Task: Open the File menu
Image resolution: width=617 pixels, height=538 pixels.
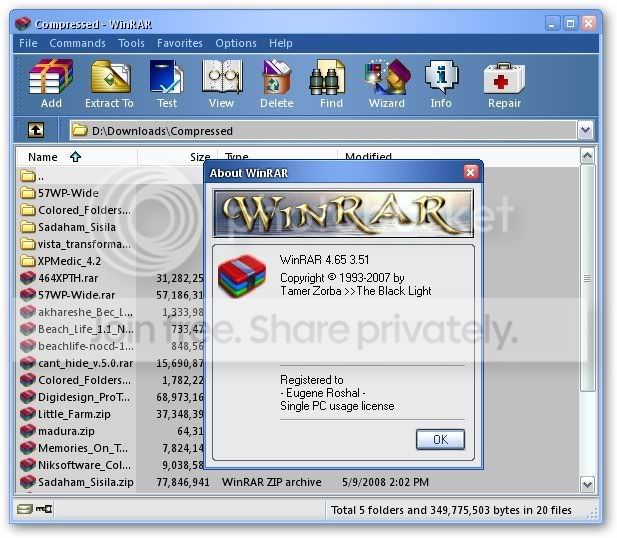Action: pyautogui.click(x=28, y=43)
